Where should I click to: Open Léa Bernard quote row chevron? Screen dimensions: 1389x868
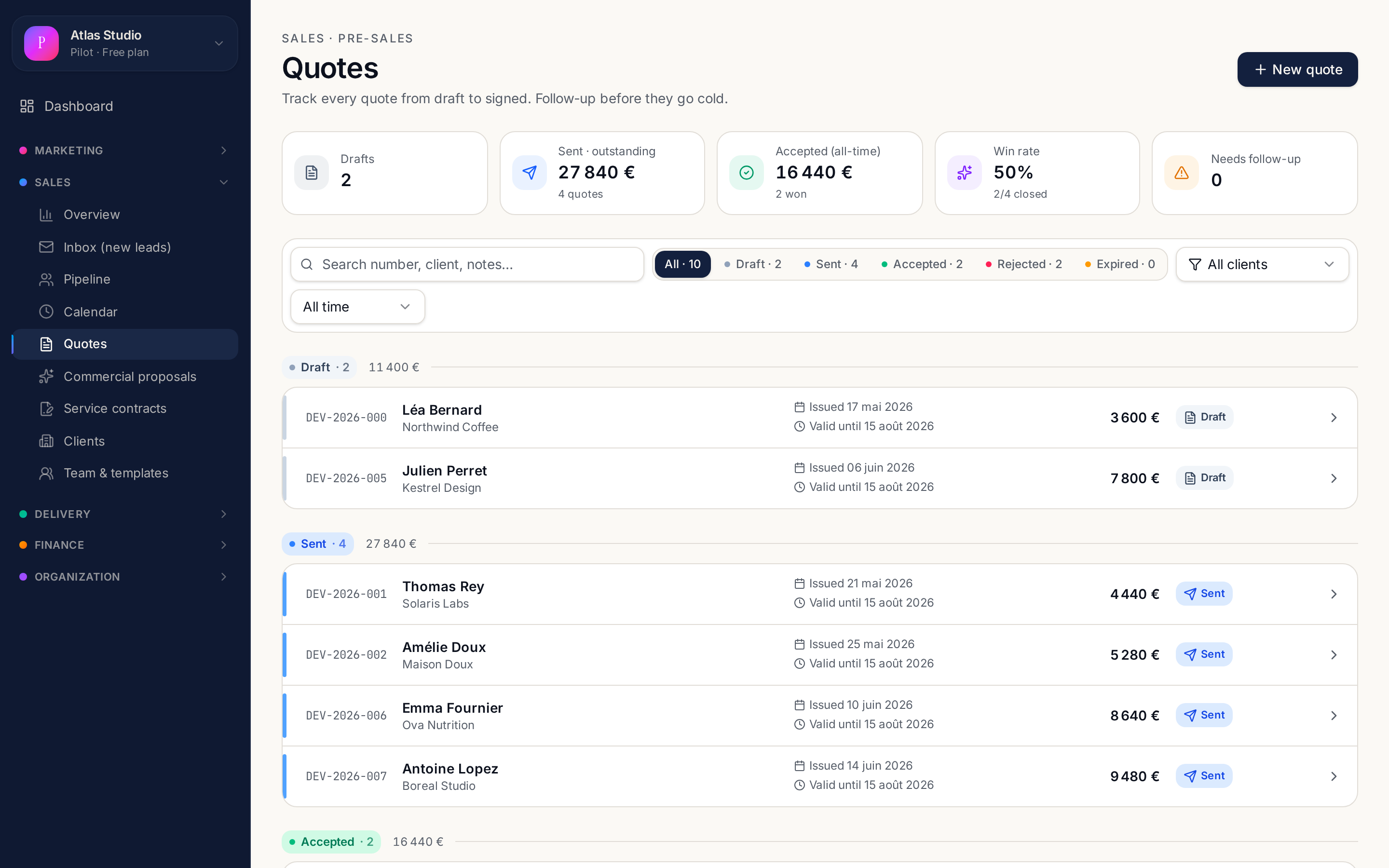(1334, 418)
